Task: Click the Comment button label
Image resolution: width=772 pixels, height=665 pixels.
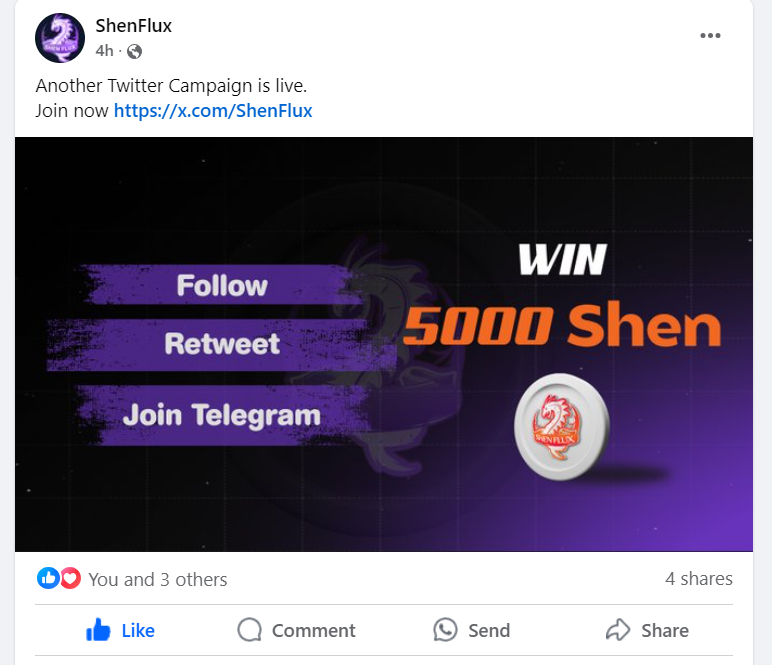Action: [x=314, y=631]
